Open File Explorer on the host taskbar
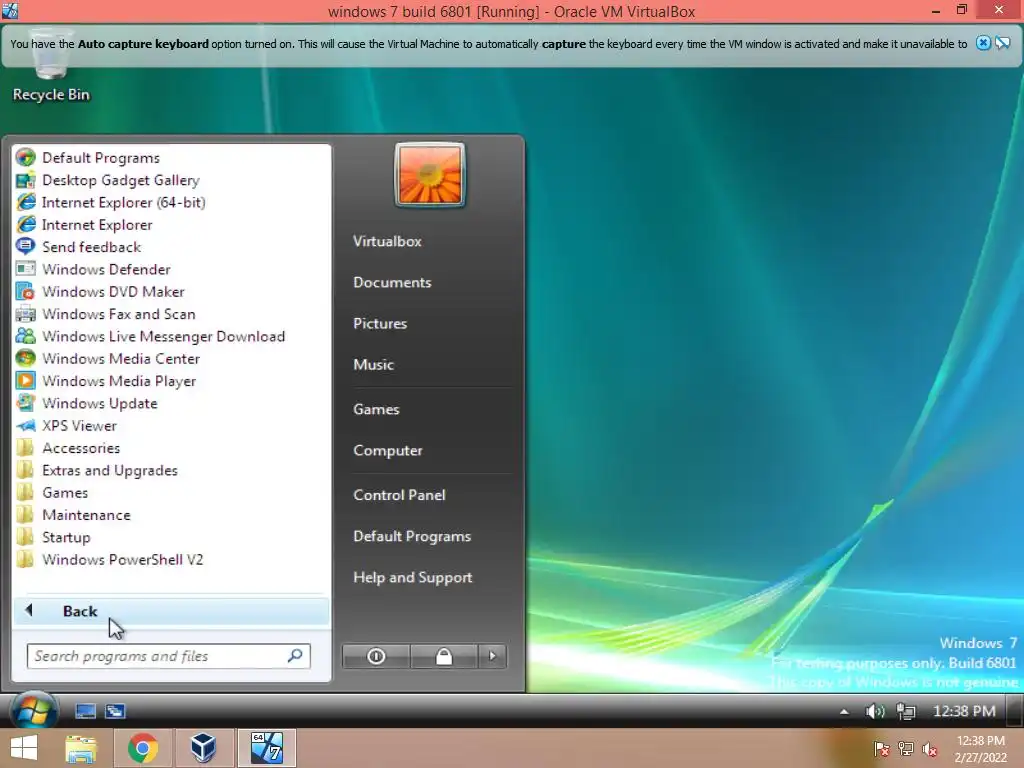This screenshot has width=1024, height=768. [x=81, y=748]
